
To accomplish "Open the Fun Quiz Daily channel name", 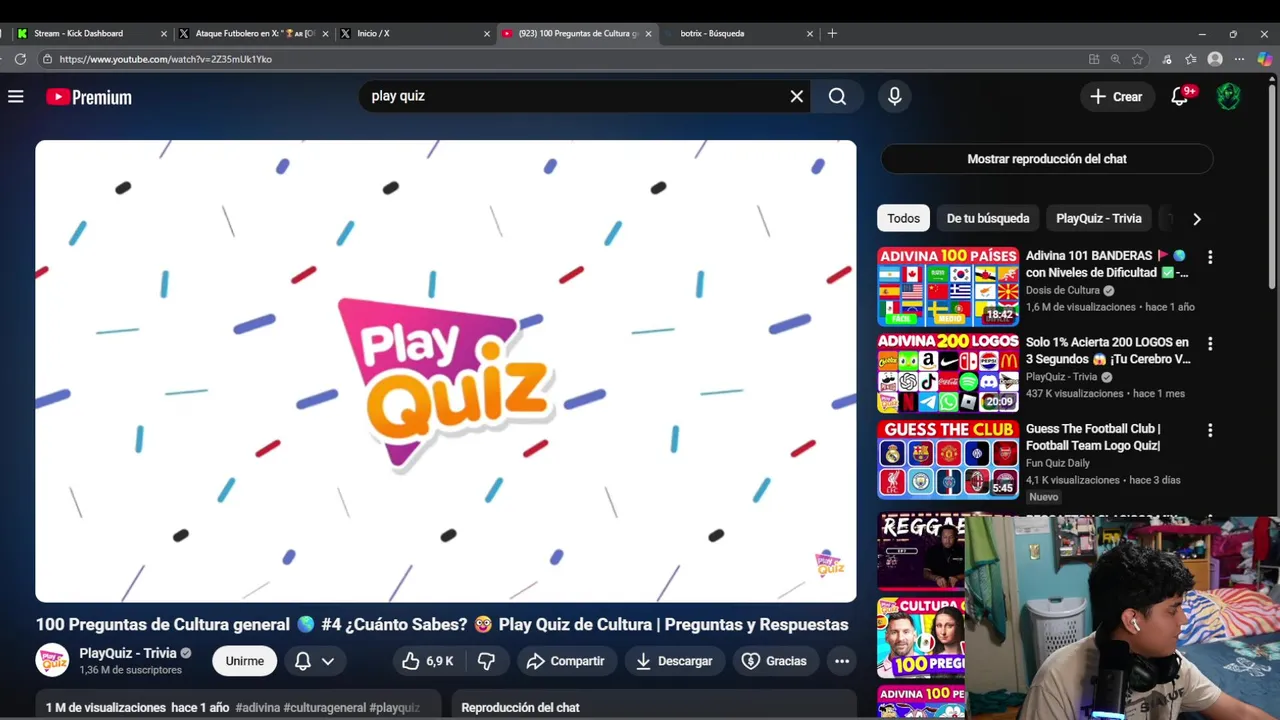I will pyautogui.click(x=1058, y=463).
